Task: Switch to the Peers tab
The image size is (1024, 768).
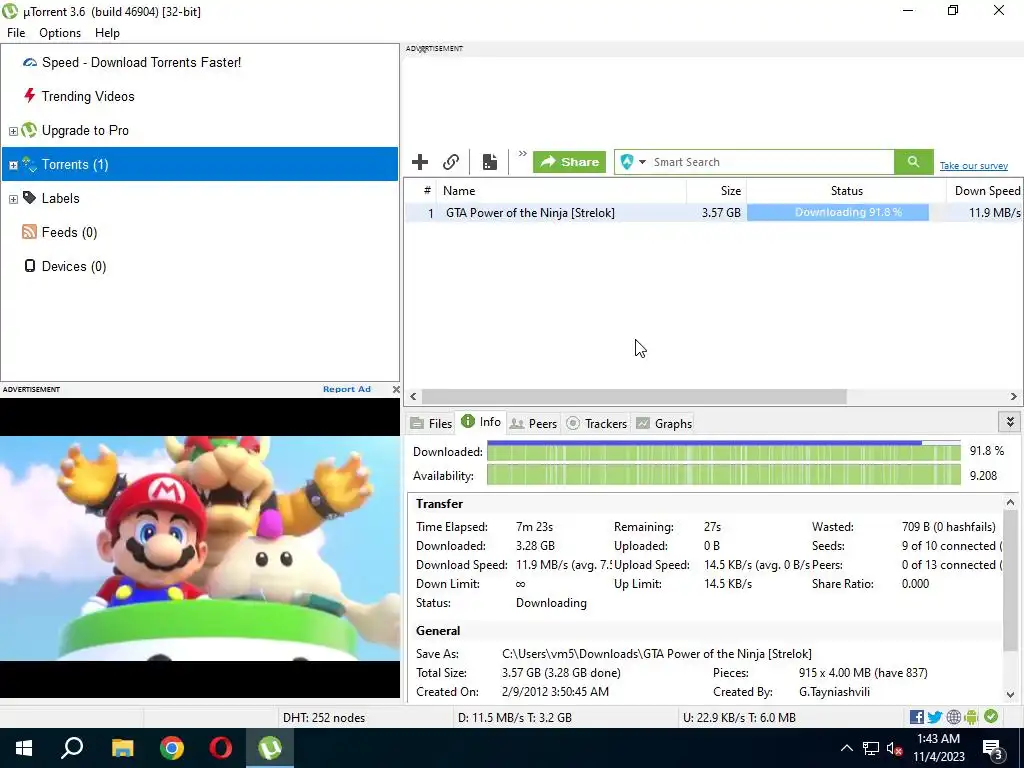Action: click(534, 424)
